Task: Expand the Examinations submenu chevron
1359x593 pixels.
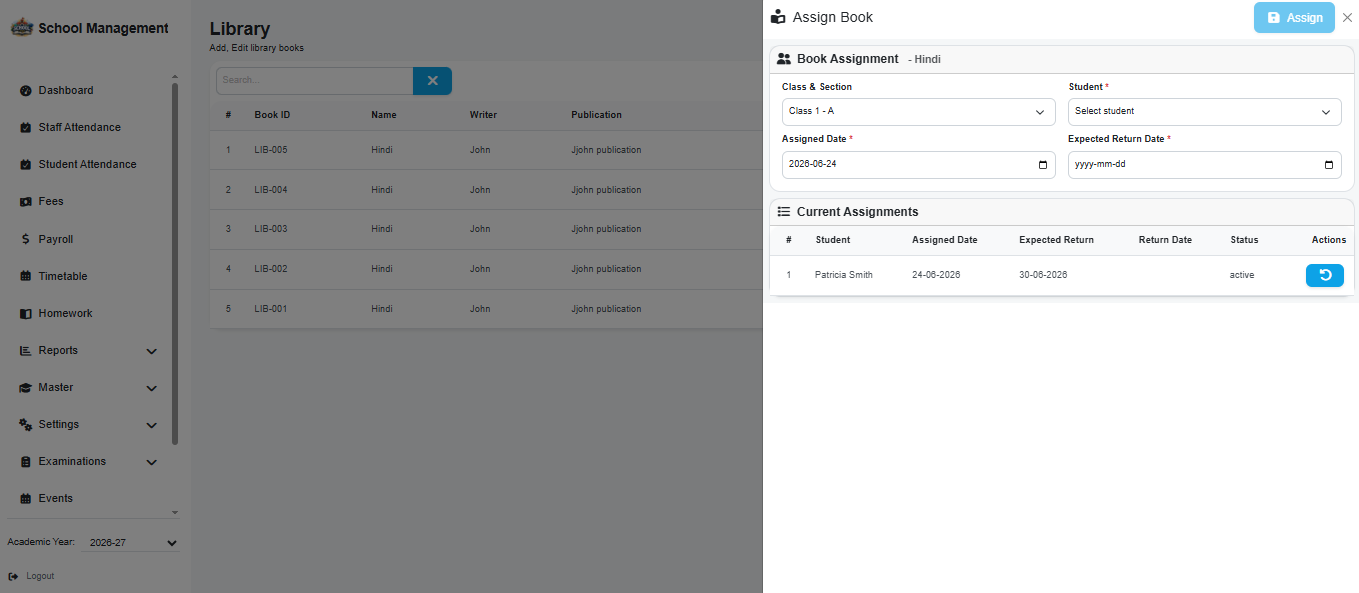Action: 152,462
